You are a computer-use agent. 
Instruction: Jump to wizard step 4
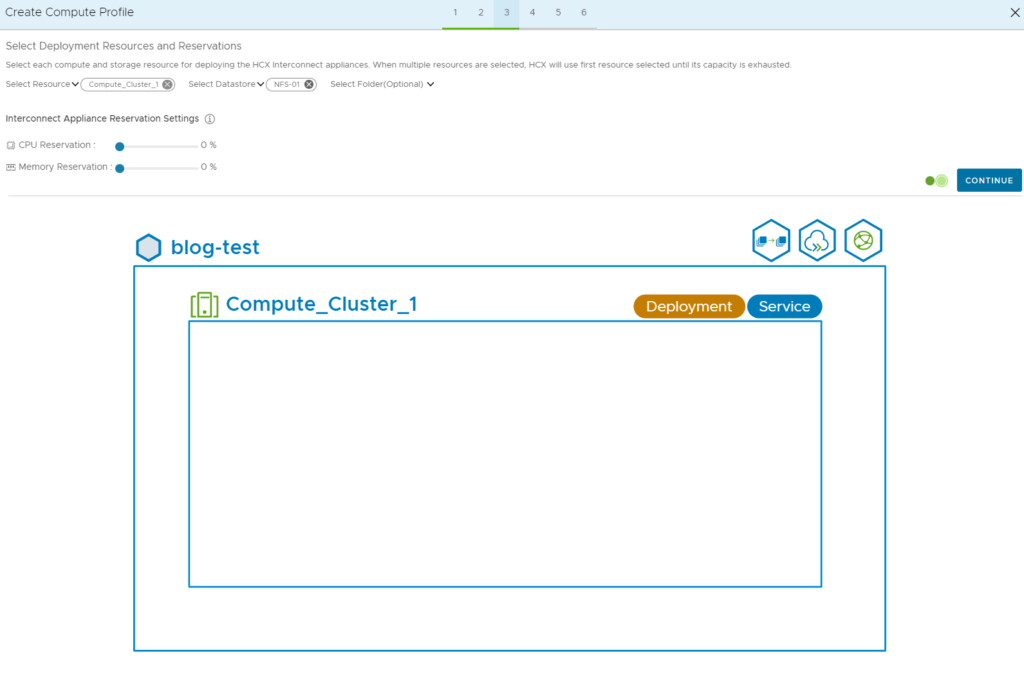532,12
